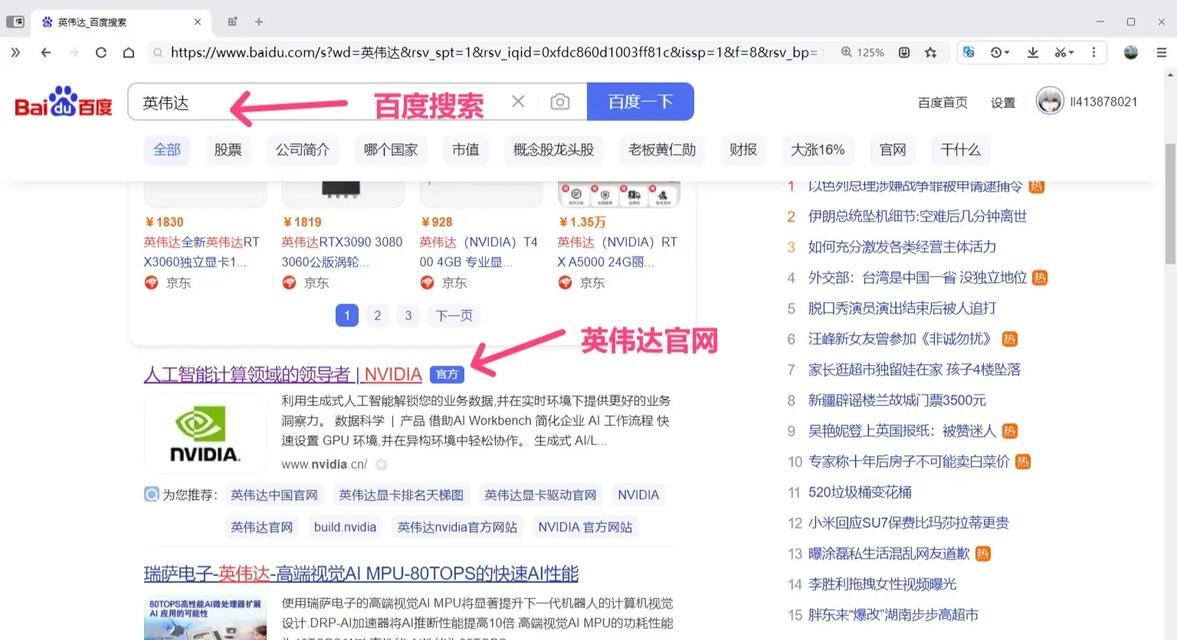1177x640 pixels.
Task: Click 下一页 in product pagination
Action: point(454,315)
